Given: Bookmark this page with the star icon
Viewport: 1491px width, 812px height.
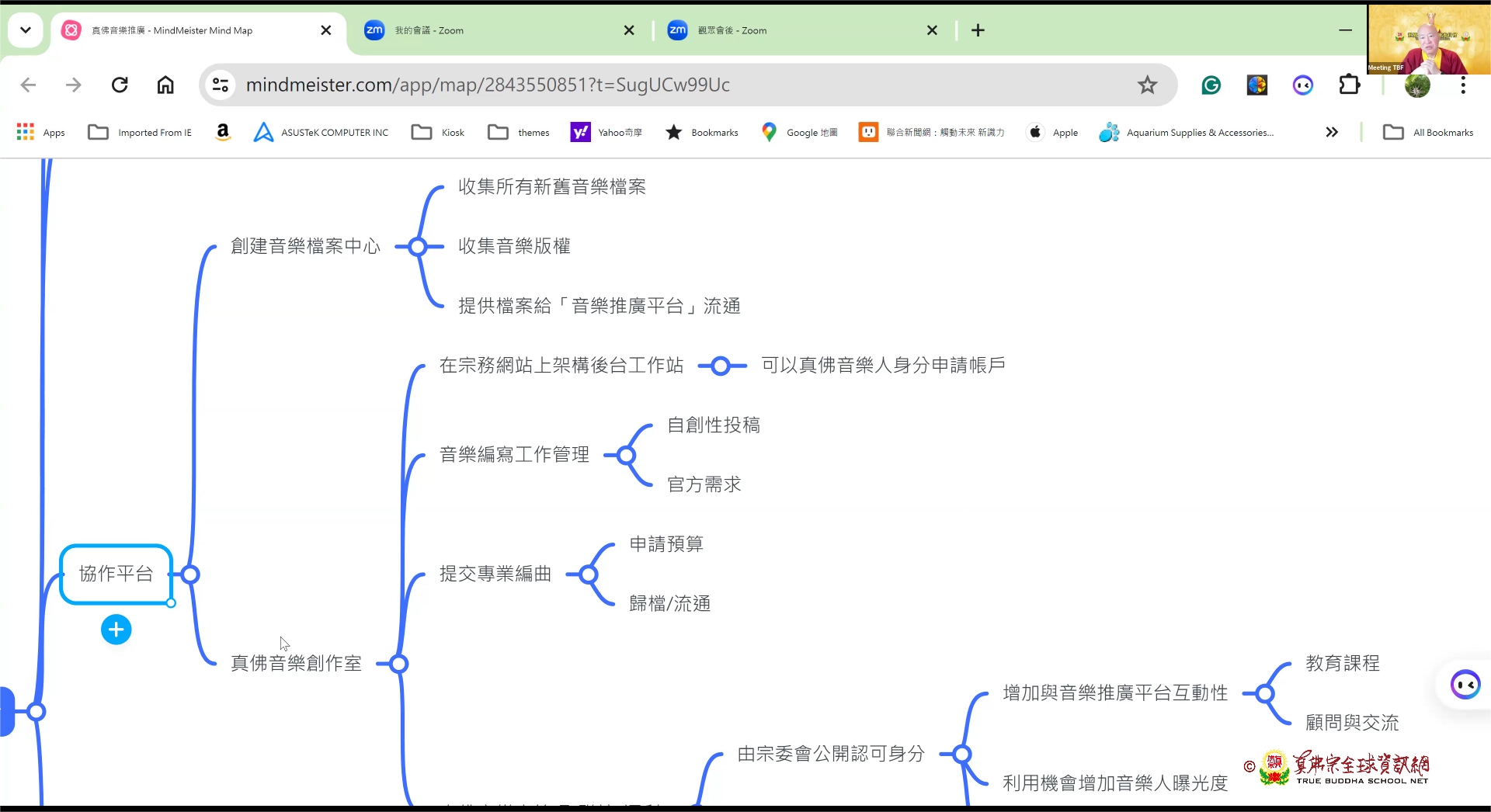Looking at the screenshot, I should (x=1147, y=85).
